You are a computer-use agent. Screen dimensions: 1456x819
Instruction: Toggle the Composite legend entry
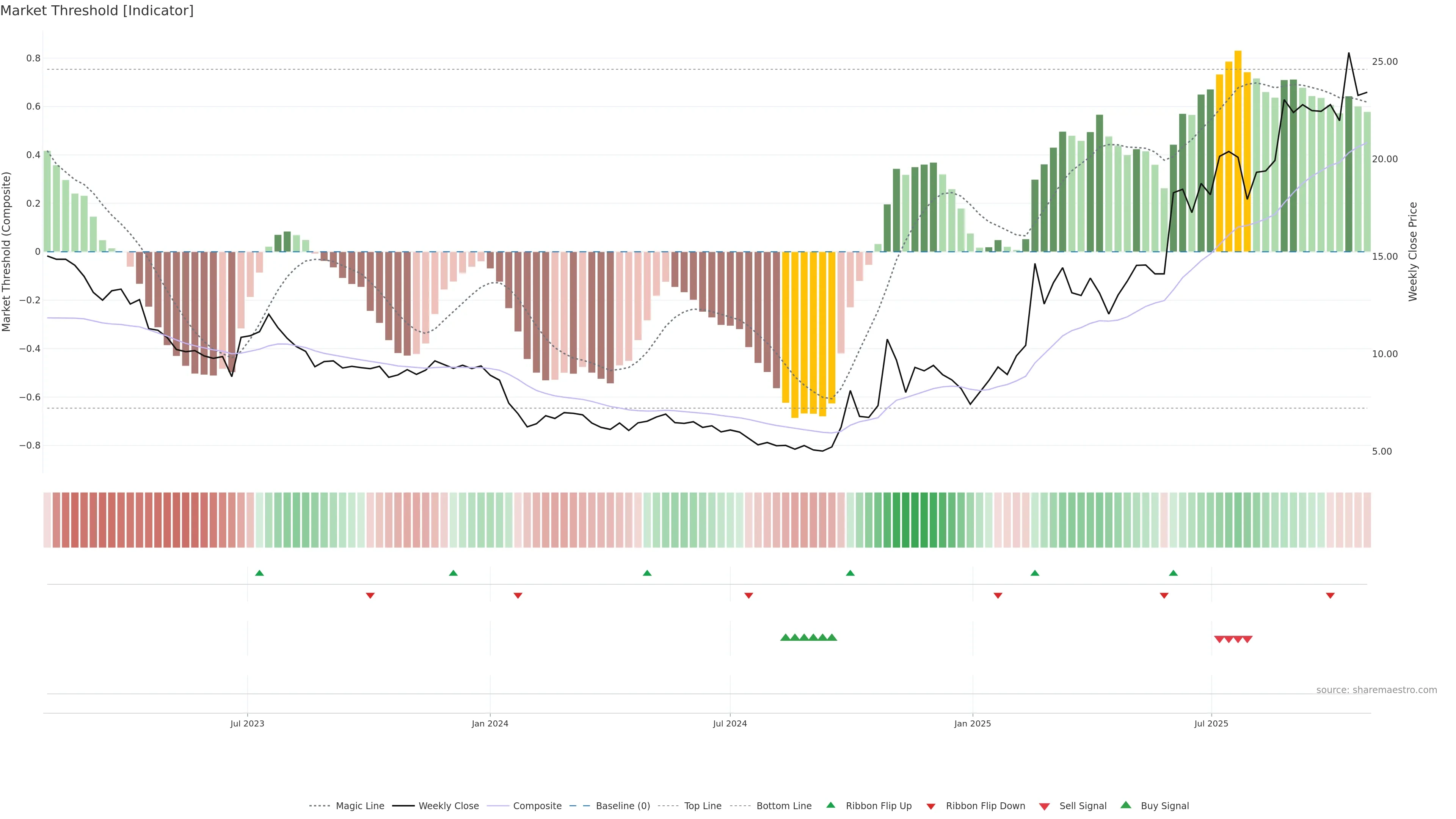(537, 806)
